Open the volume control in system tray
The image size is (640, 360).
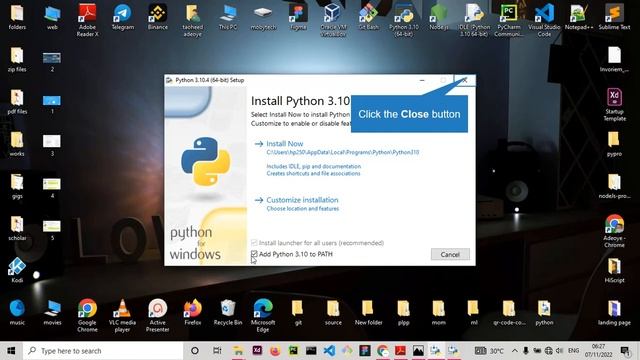point(559,351)
